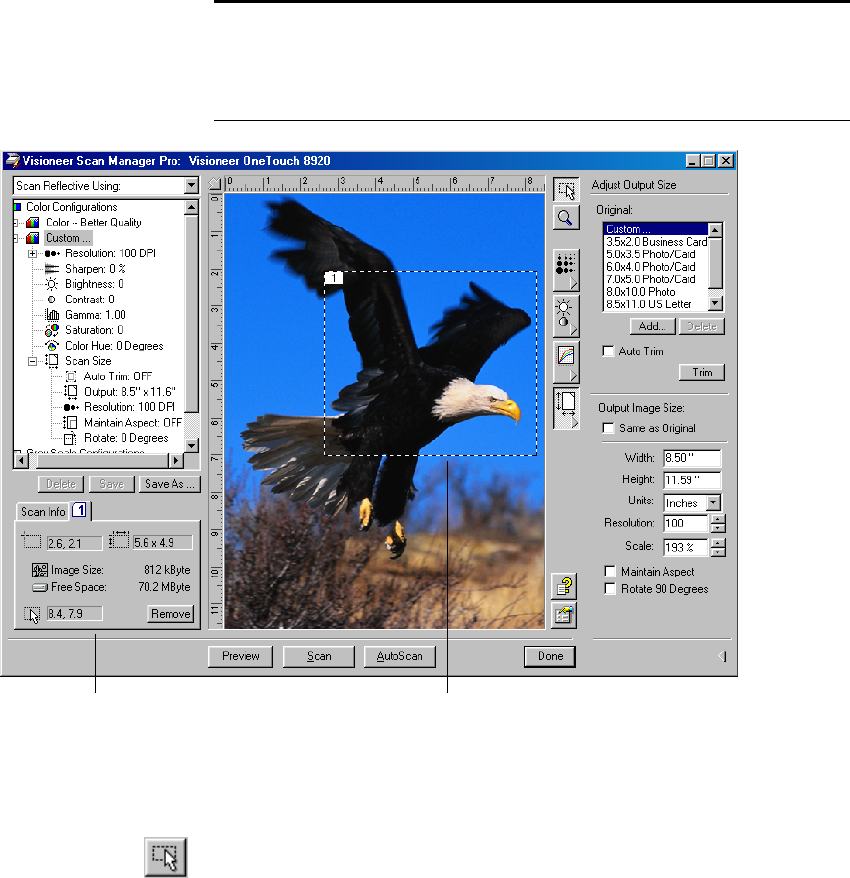Collapse the Custom configuration node
The height and width of the screenshot is (878, 850).
(x=16, y=238)
